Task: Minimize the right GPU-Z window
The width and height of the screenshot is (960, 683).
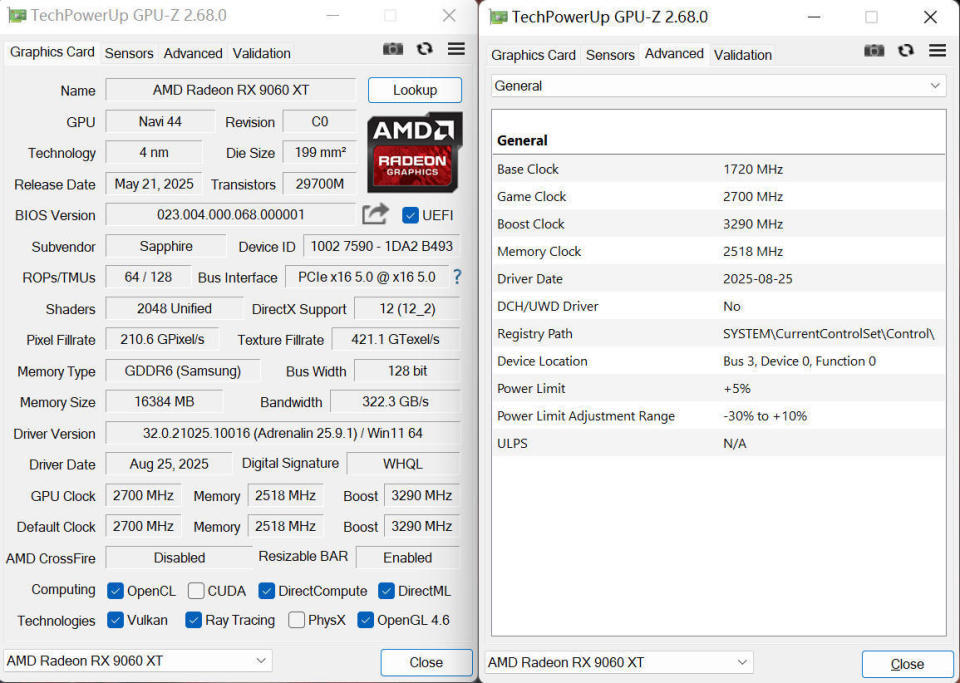Action: click(814, 17)
